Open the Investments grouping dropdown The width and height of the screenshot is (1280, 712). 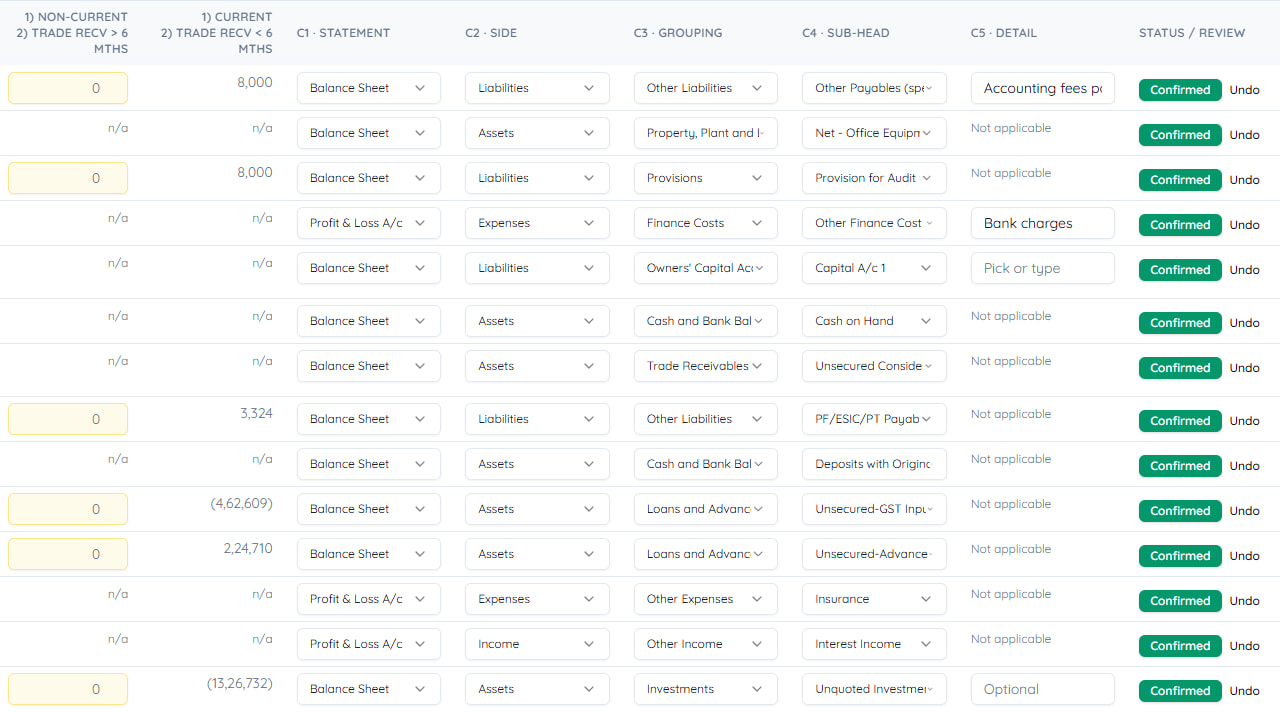[705, 689]
